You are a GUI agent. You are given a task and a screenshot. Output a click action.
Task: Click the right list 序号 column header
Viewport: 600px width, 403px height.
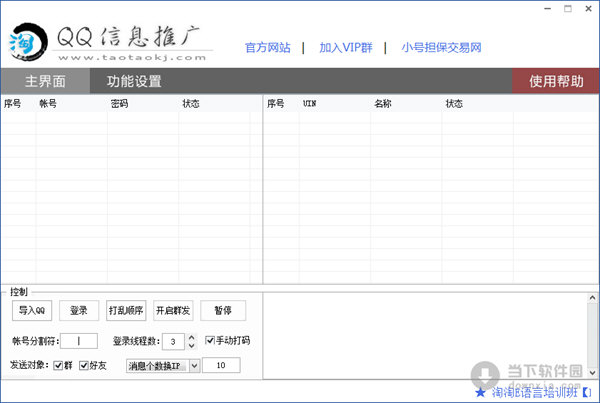(x=281, y=103)
